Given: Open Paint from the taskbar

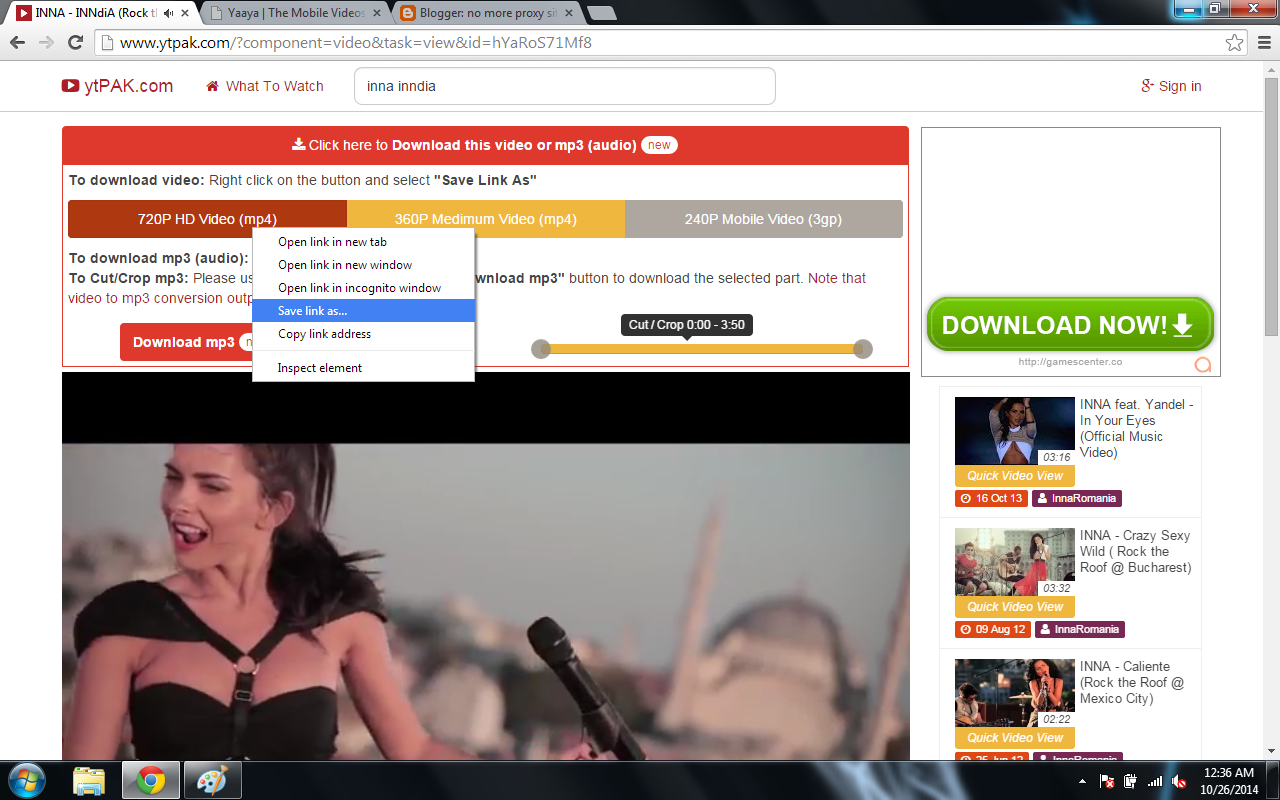Looking at the screenshot, I should pyautogui.click(x=211, y=780).
